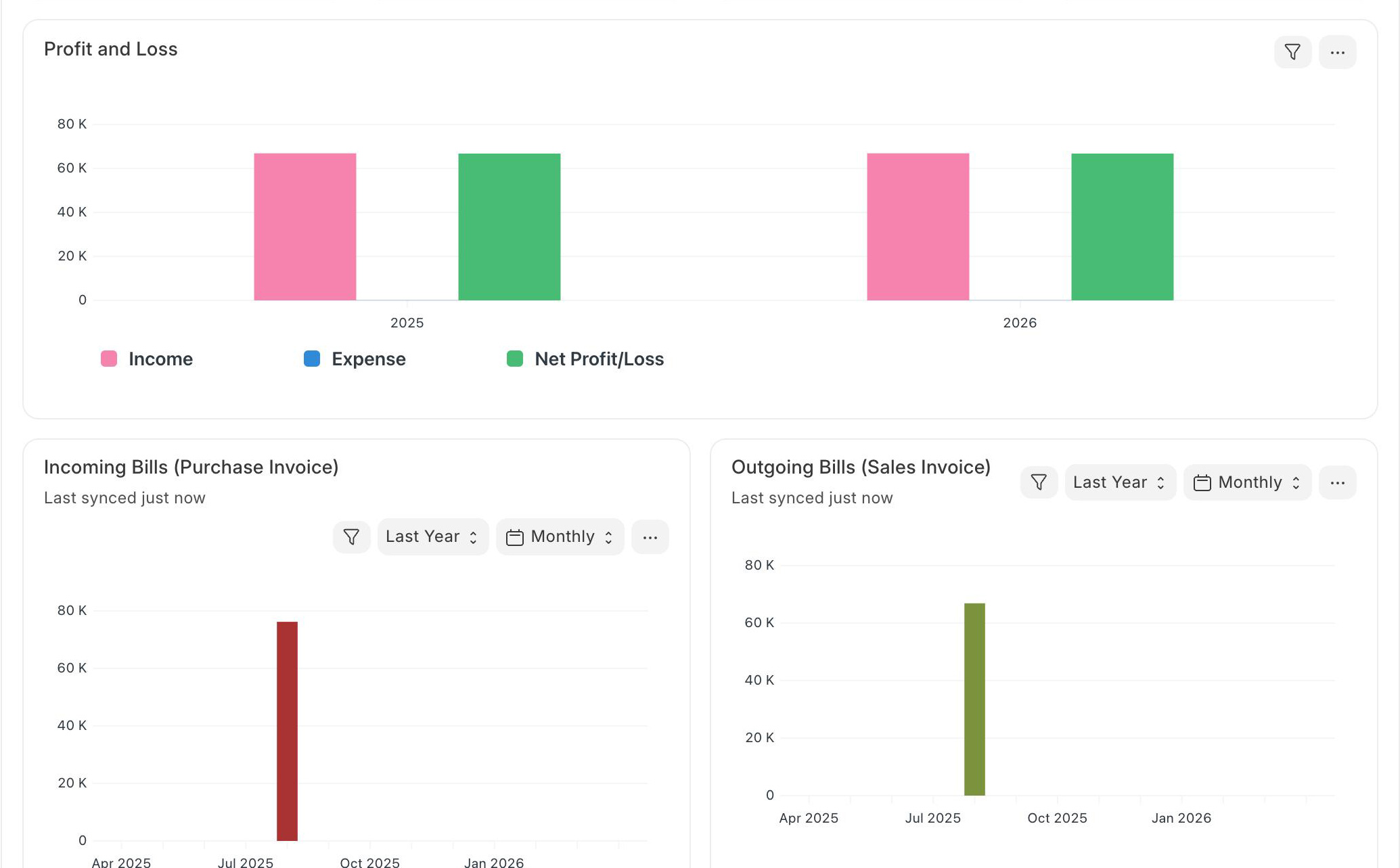Toggle Expense series in chart legend
This screenshot has width=1400, height=868.
[368, 359]
